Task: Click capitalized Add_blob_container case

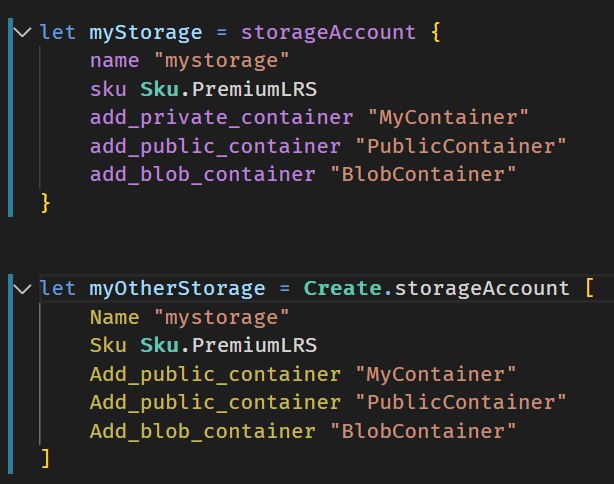Action: 203,431
